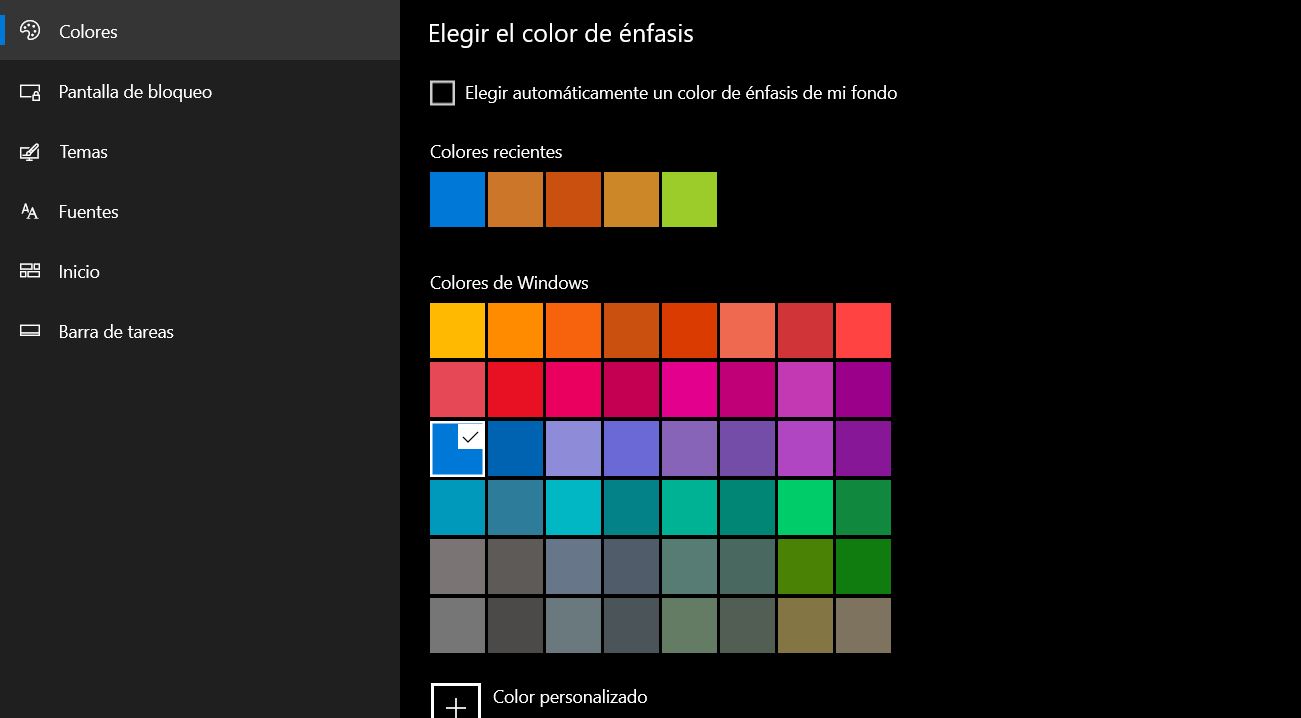Enable automatic accent color from background checkbox

[442, 93]
